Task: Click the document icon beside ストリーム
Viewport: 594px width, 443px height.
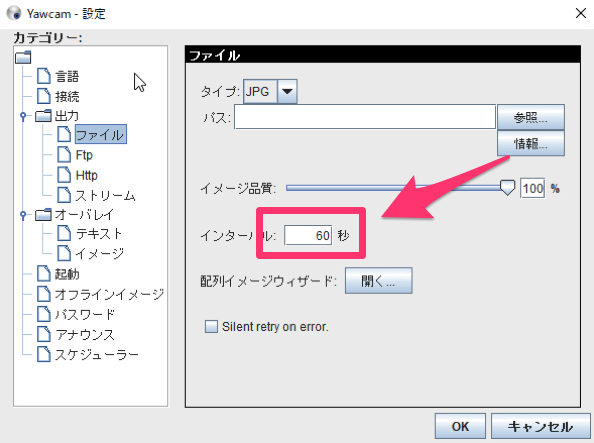Action: tap(64, 195)
